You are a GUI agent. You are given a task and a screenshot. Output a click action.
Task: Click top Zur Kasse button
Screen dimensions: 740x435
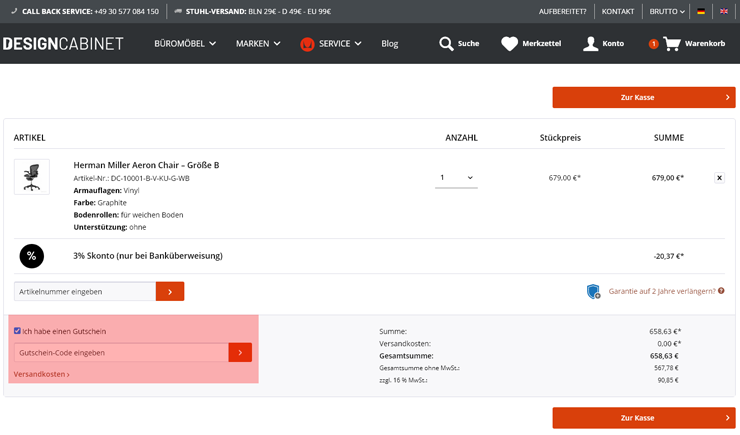[644, 97]
